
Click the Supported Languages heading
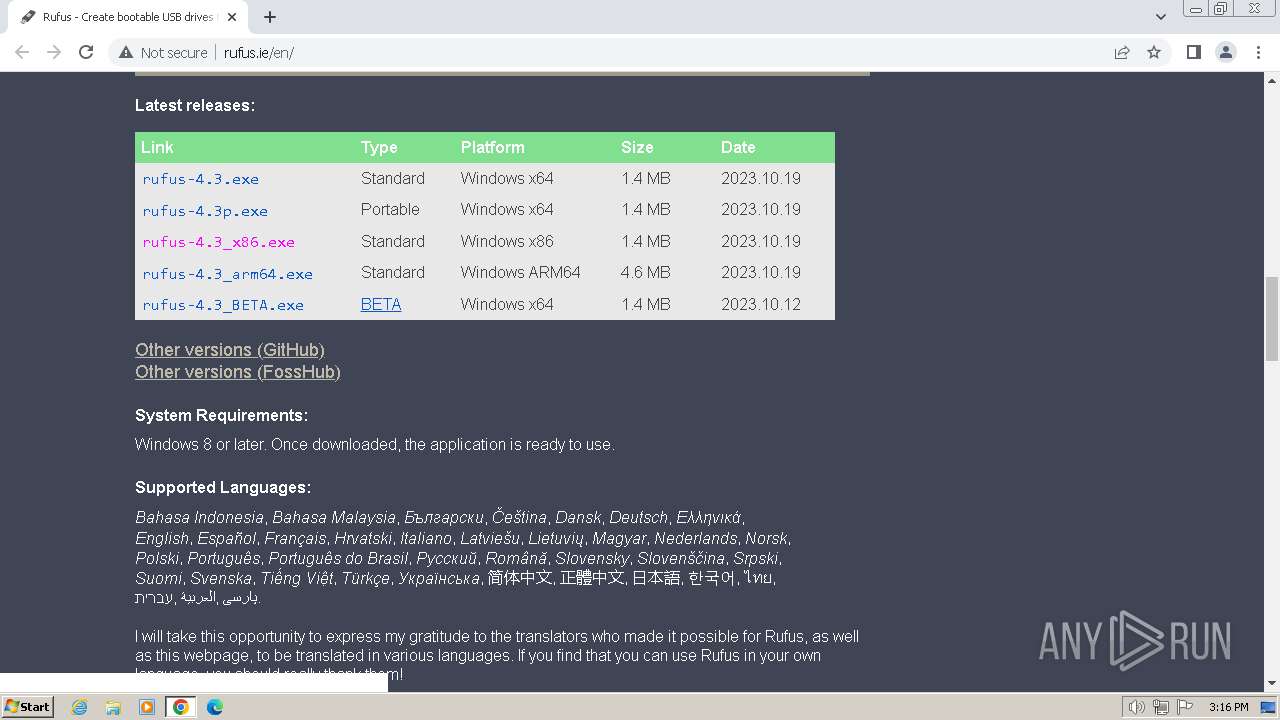pyautogui.click(x=223, y=488)
